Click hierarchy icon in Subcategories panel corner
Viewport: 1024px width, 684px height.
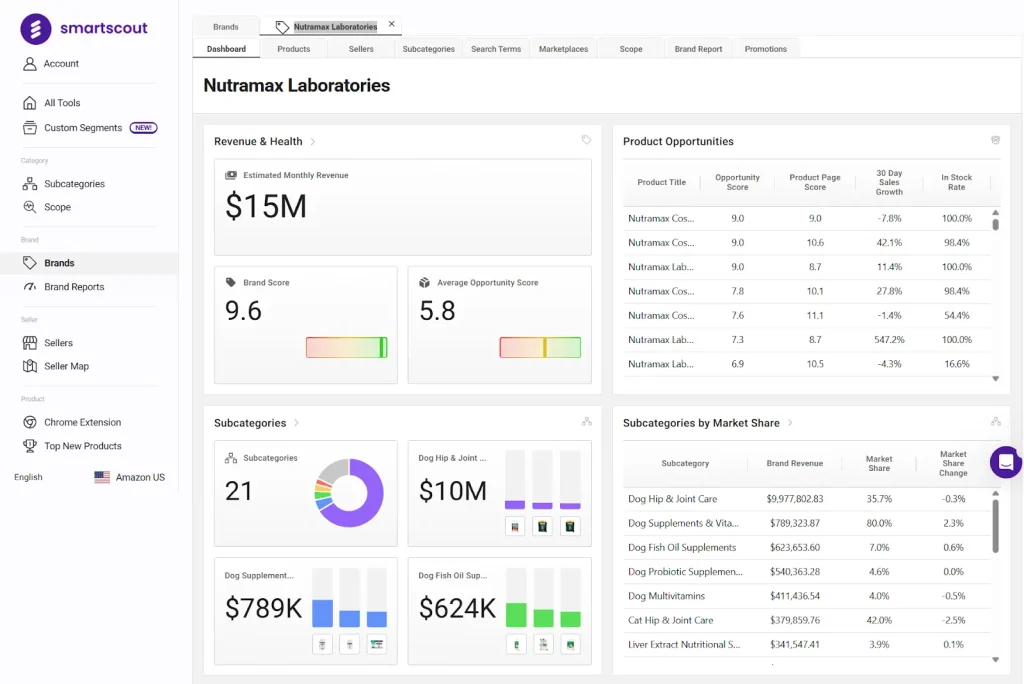click(x=586, y=421)
